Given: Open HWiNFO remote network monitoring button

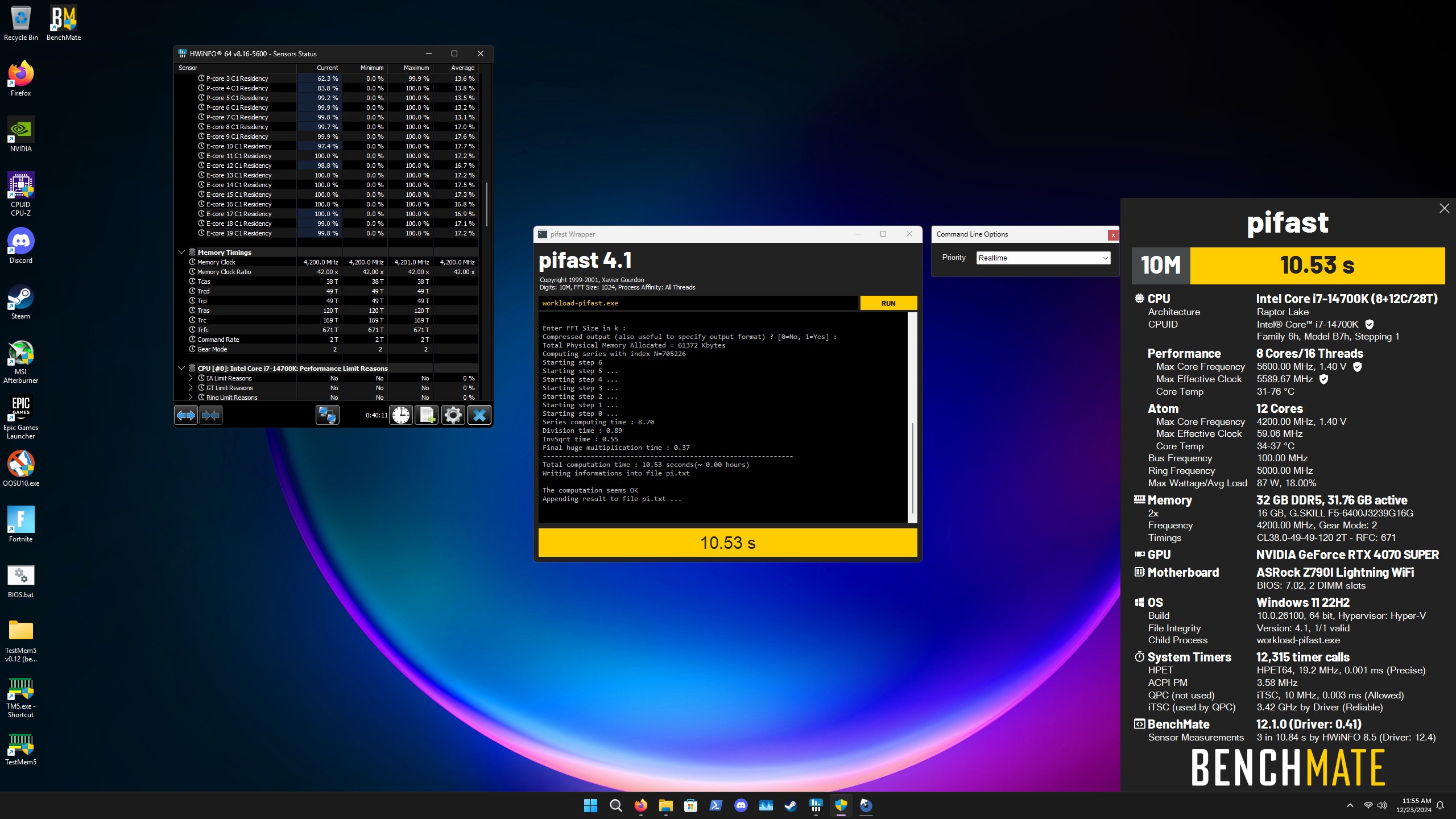Looking at the screenshot, I should click(x=328, y=415).
